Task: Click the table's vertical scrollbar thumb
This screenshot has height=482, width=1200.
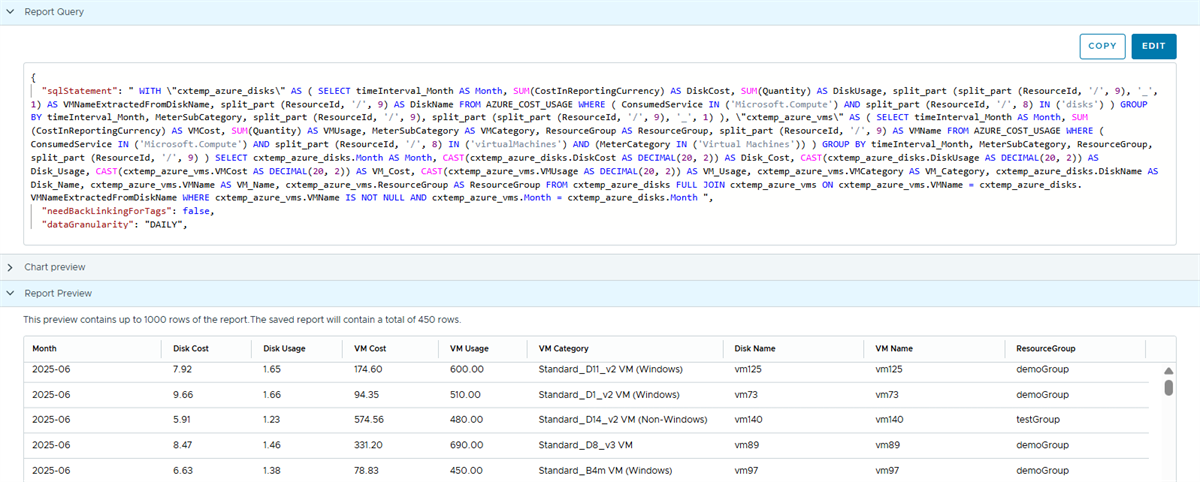Action: (x=1168, y=388)
